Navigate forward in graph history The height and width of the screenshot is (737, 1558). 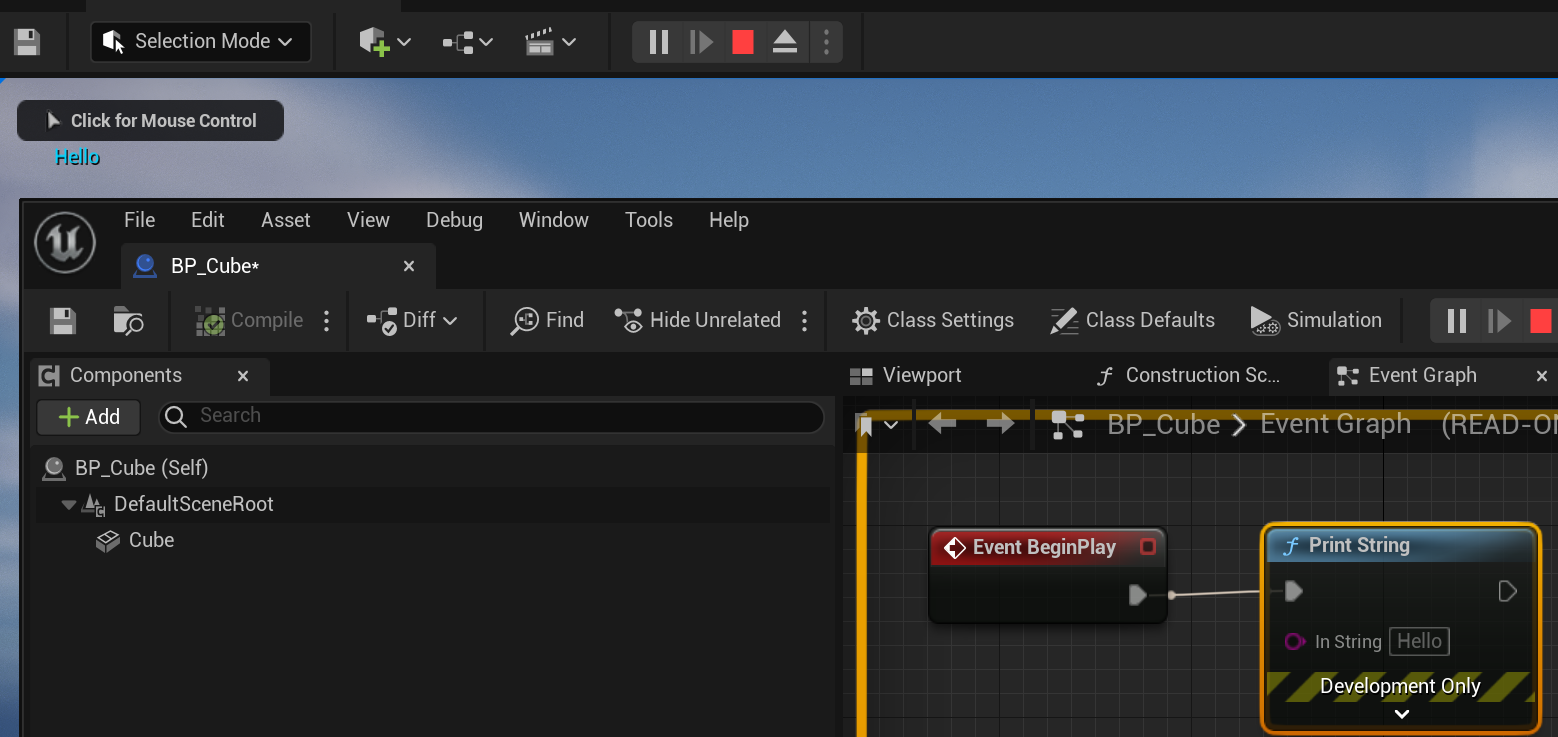pyautogui.click(x=1000, y=425)
